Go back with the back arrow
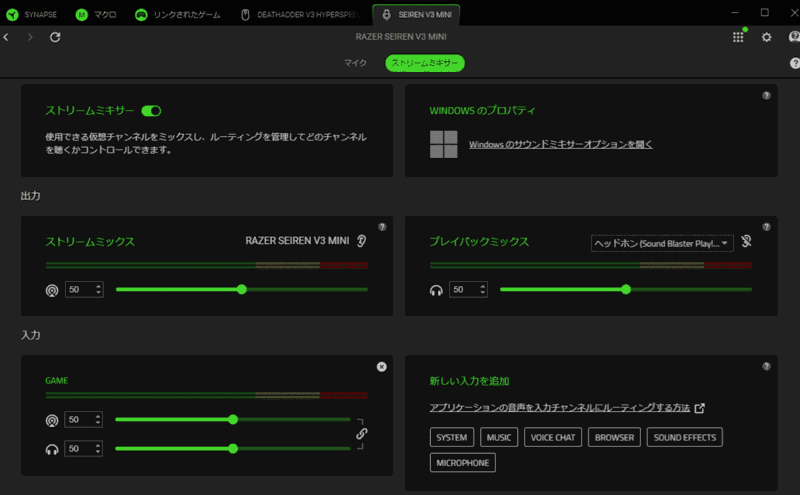 click(6, 37)
